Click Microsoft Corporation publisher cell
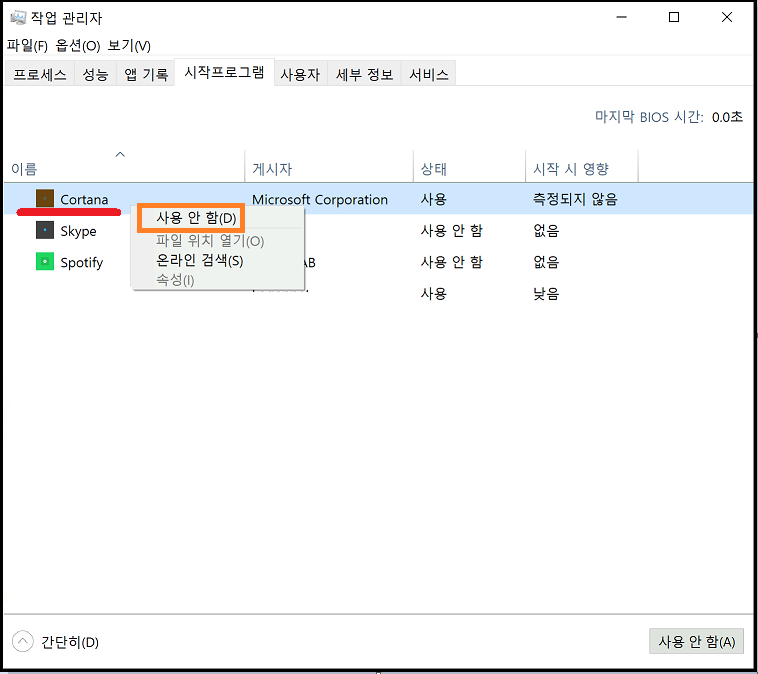 tap(320, 199)
